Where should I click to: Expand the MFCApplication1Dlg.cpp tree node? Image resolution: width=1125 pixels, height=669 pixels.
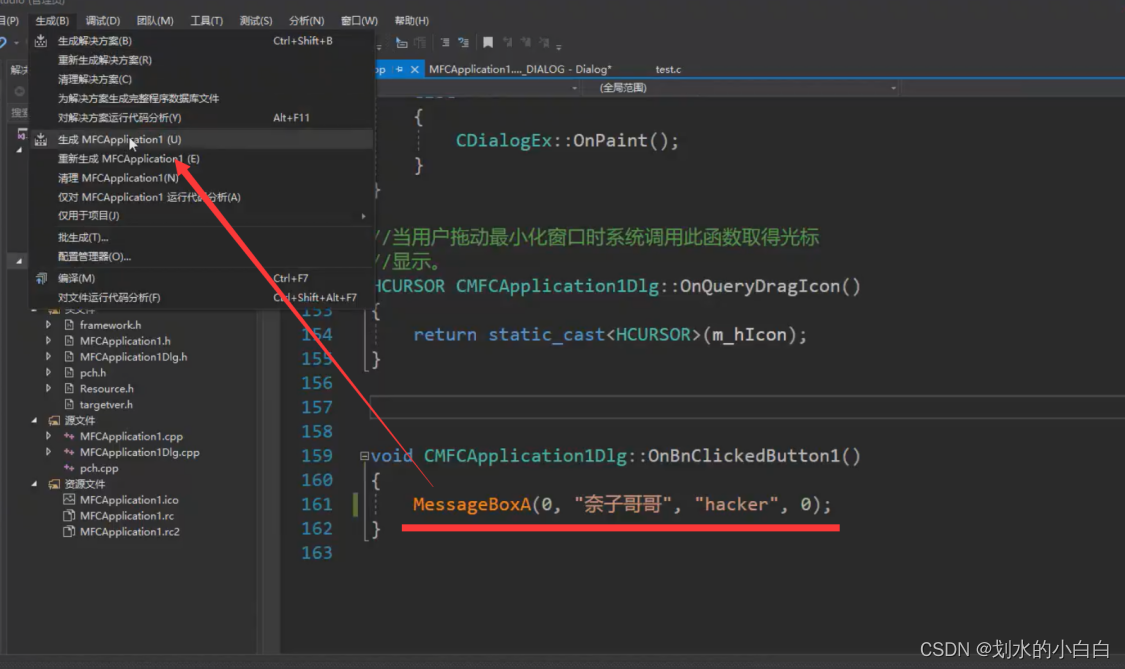pos(48,452)
